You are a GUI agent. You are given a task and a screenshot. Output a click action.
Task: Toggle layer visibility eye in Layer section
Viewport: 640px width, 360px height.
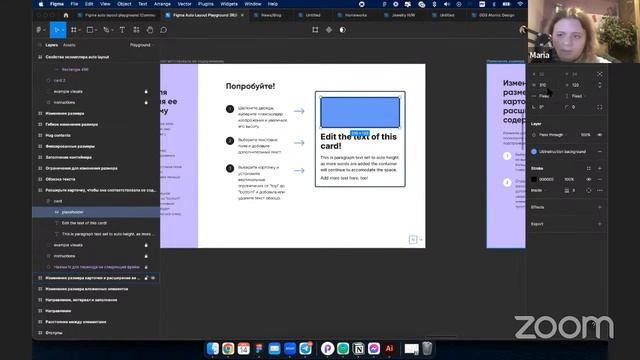pos(600,135)
